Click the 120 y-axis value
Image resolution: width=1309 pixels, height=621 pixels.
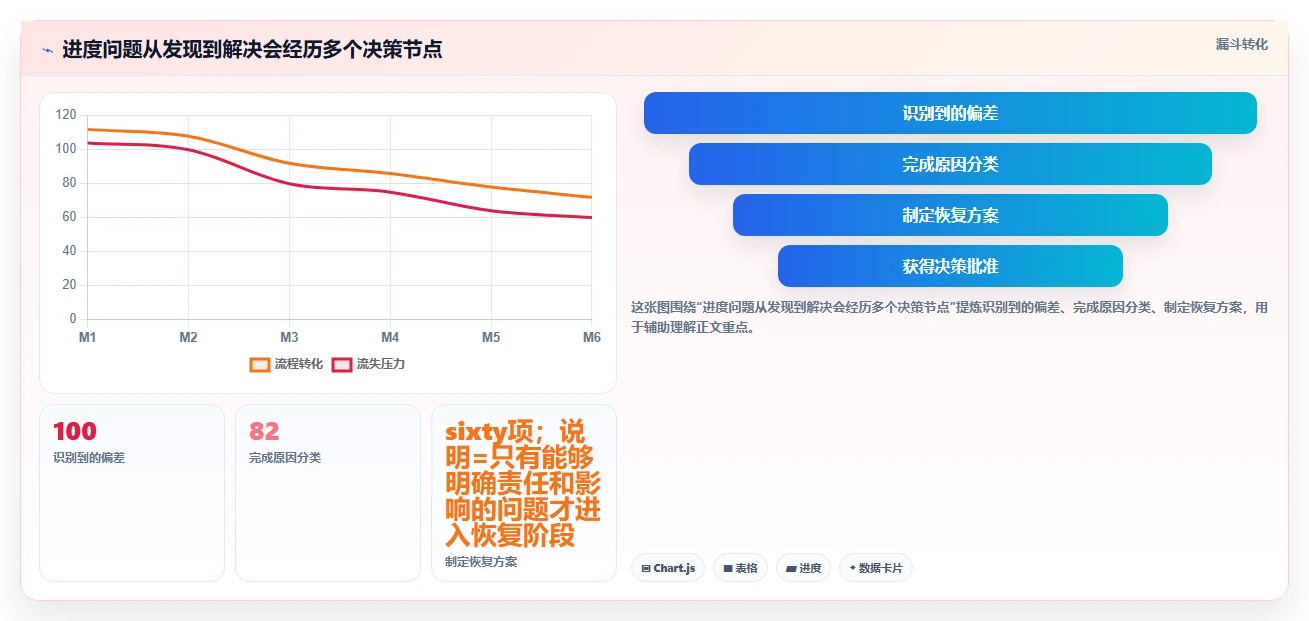point(66,115)
